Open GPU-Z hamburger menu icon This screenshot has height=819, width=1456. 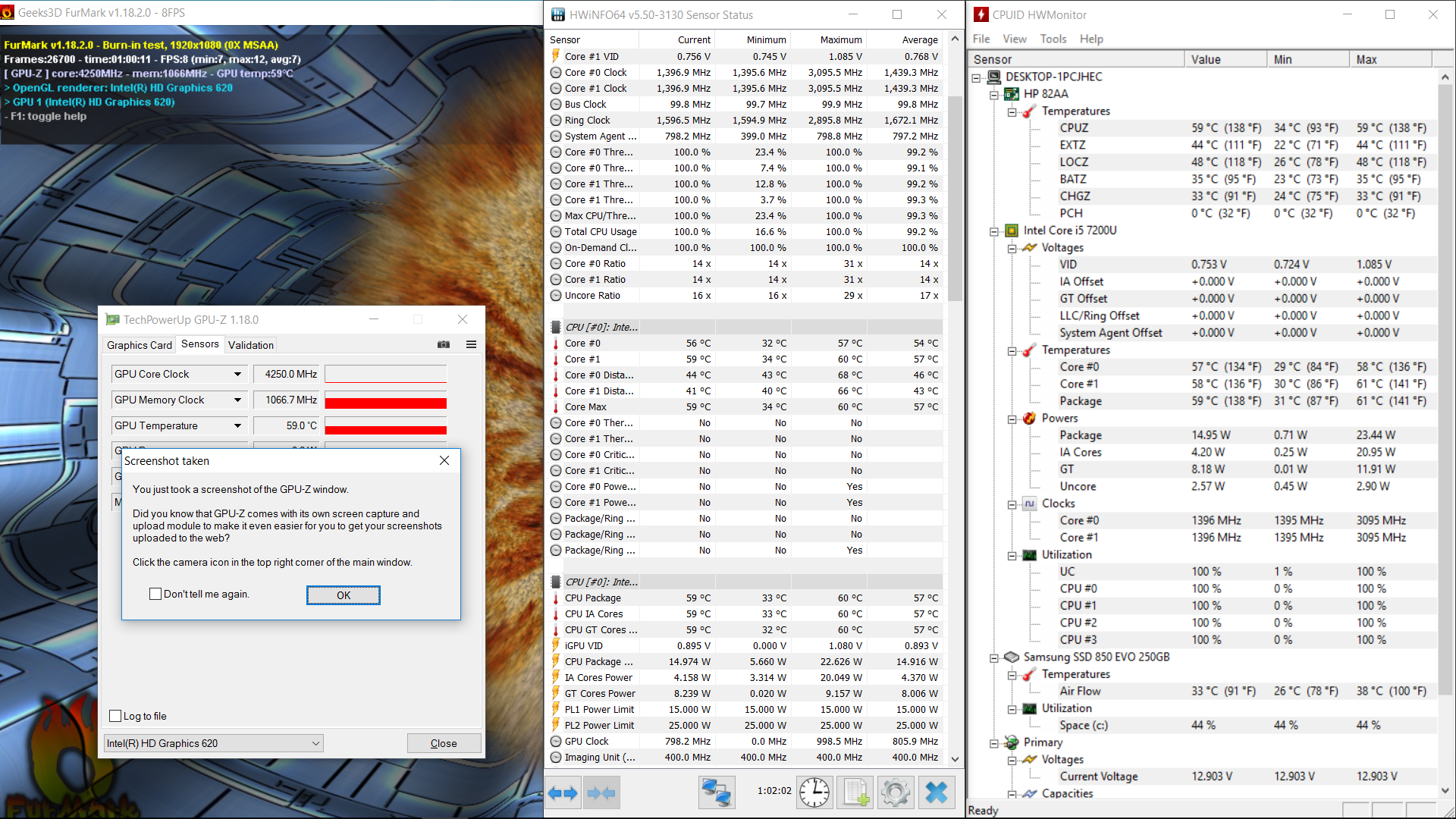coord(471,344)
